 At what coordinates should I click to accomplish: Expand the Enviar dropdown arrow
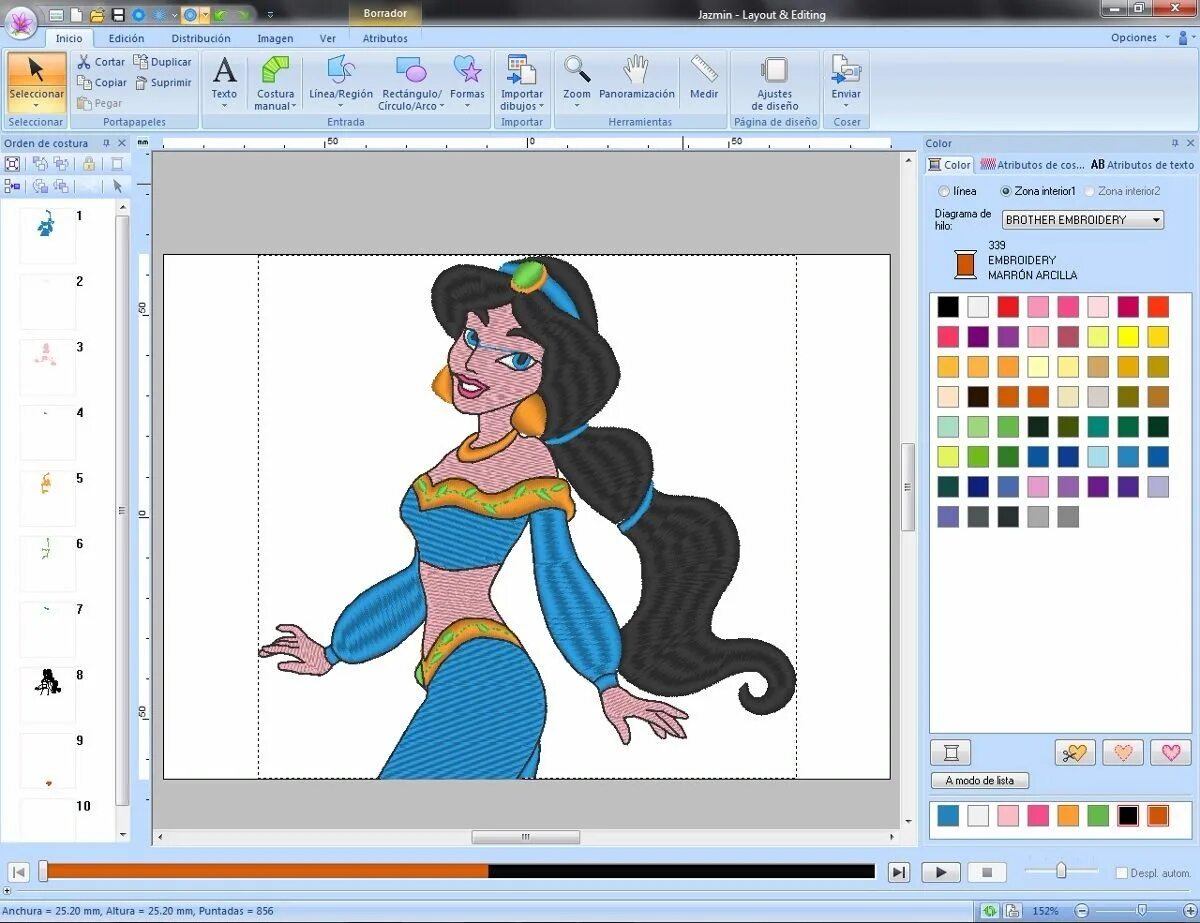(846, 106)
